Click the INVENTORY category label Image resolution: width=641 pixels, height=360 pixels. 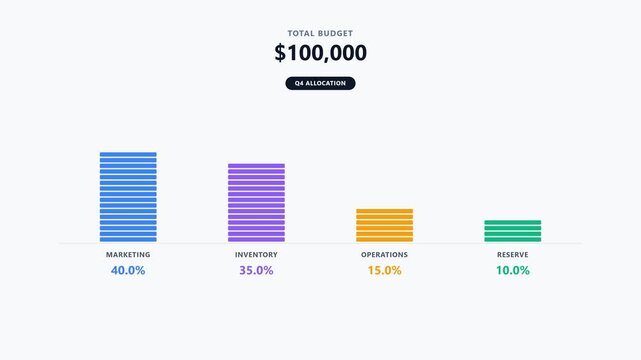click(x=256, y=255)
